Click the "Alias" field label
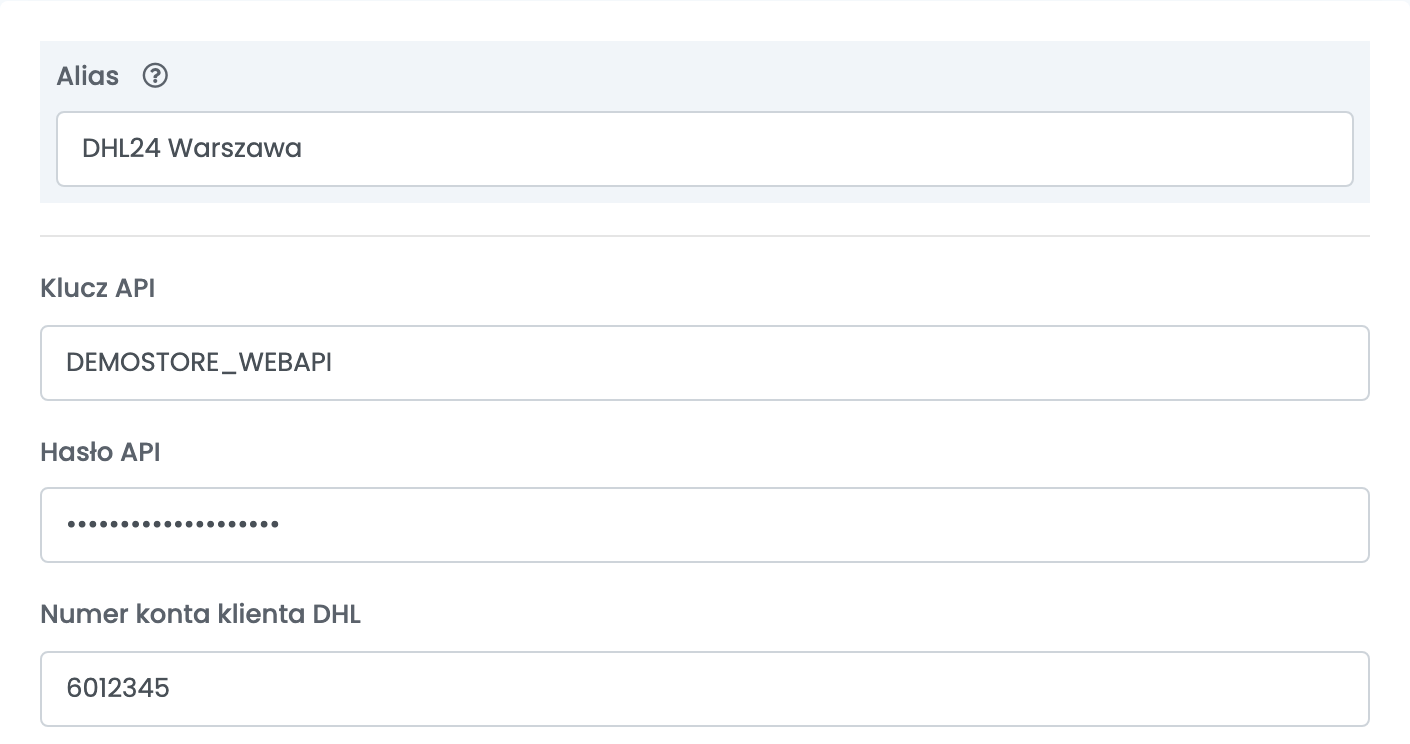This screenshot has width=1410, height=744. (x=88, y=76)
